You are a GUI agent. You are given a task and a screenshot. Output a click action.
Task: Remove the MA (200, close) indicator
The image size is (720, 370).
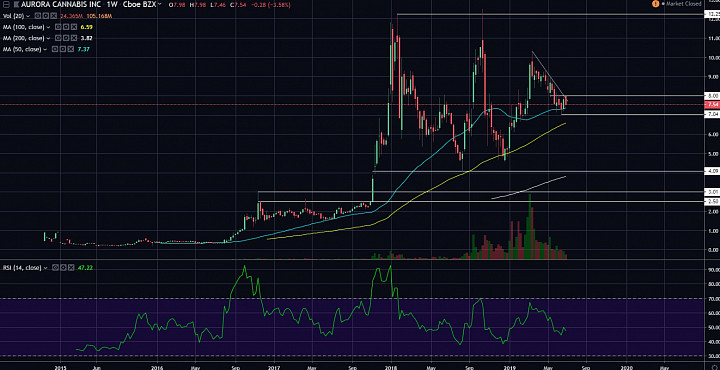click(x=74, y=38)
